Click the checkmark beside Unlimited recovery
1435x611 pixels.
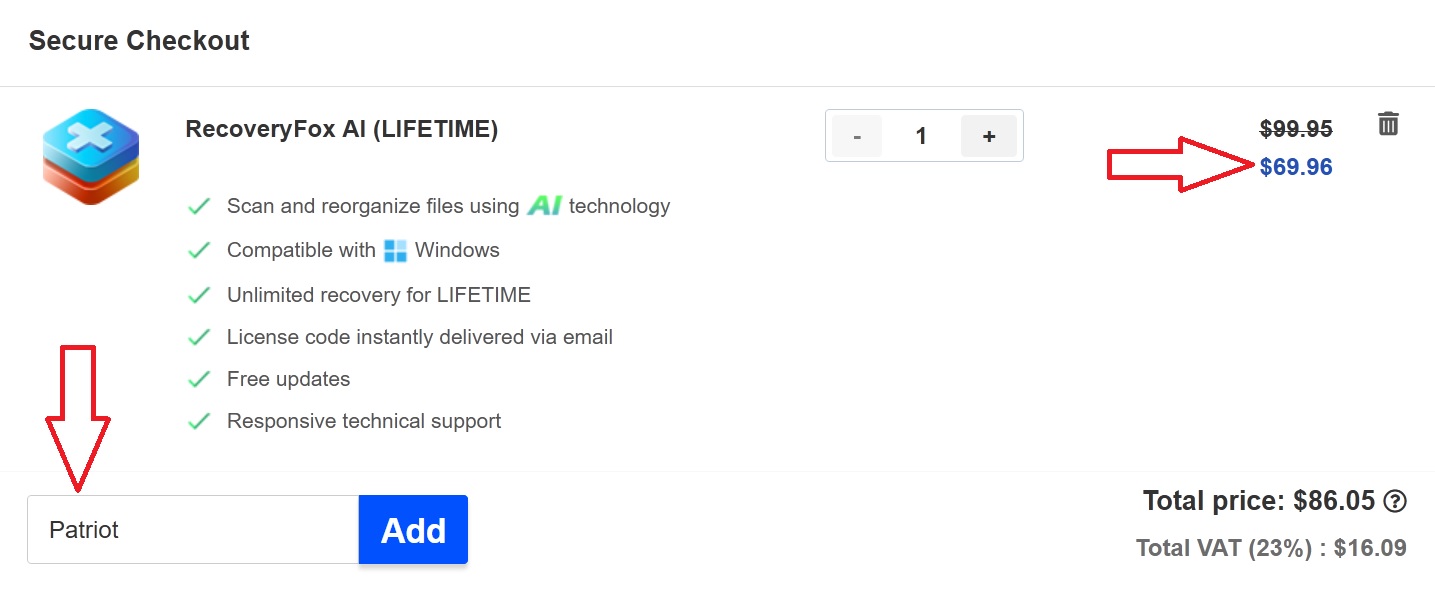tap(199, 294)
